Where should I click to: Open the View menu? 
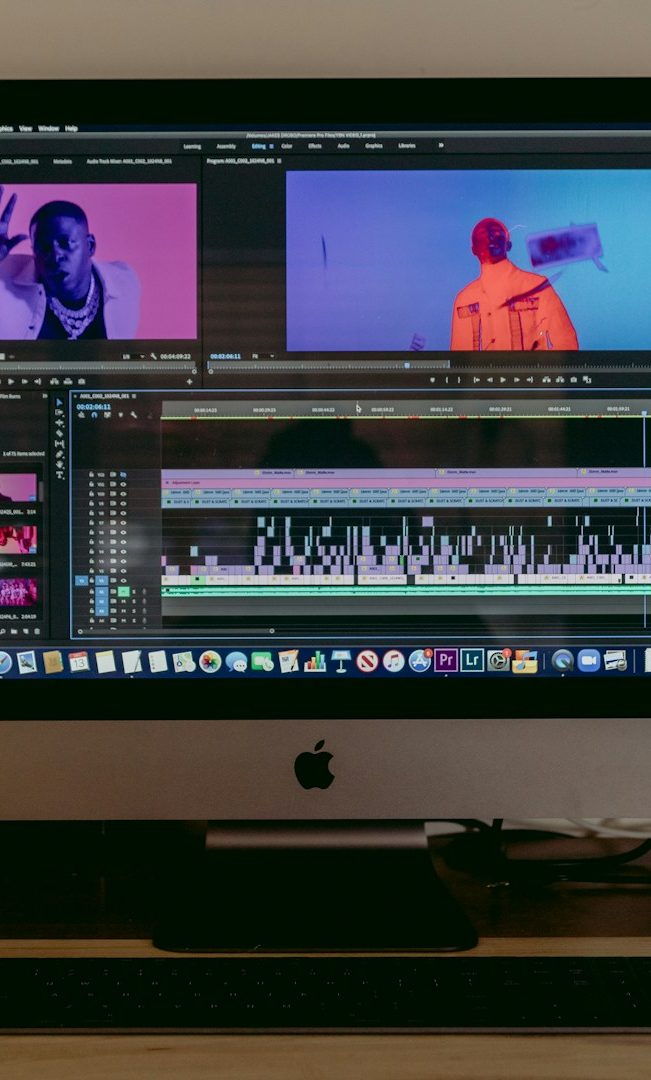pyautogui.click(x=25, y=128)
